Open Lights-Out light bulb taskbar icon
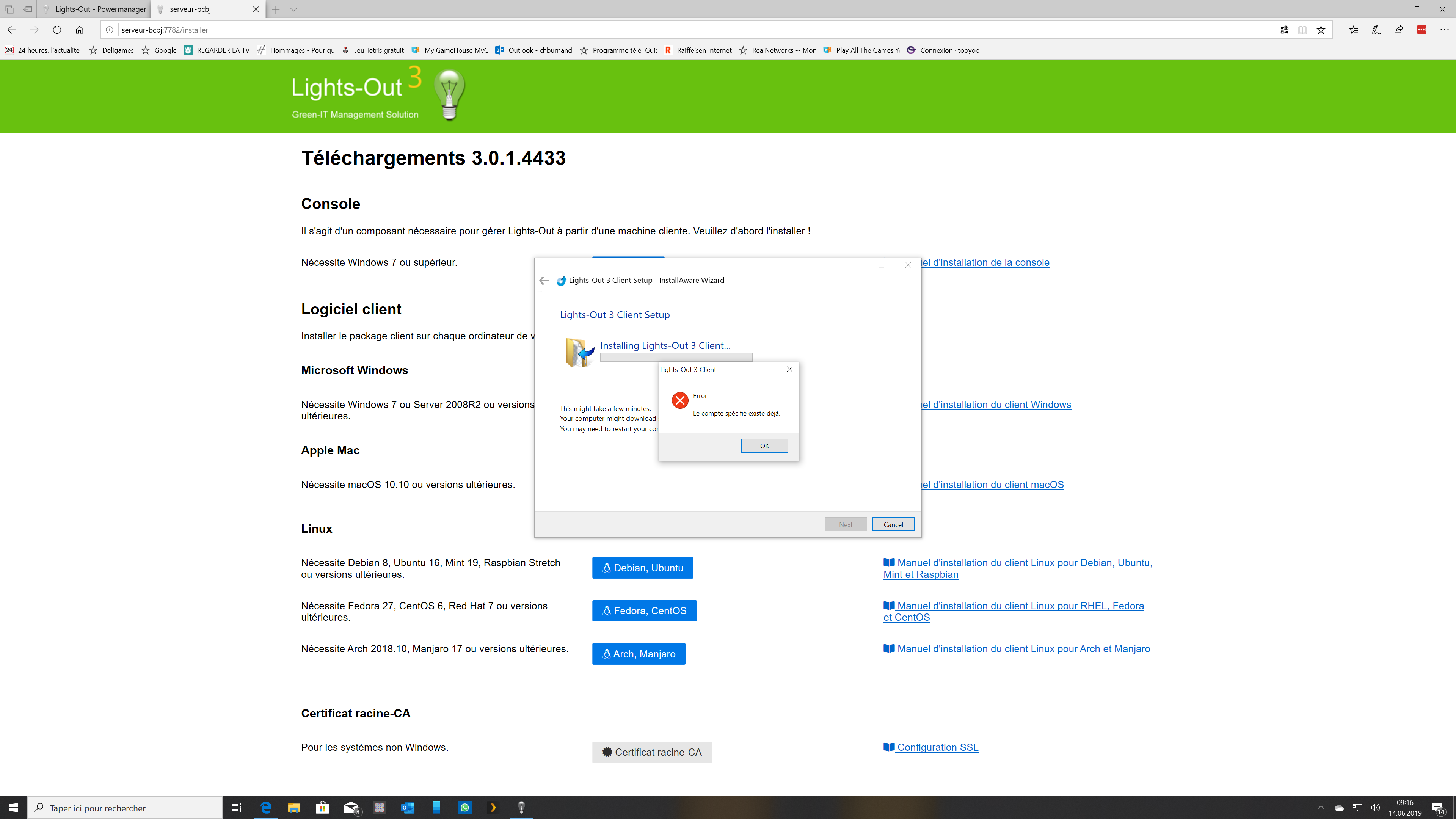The image size is (1456, 819). [x=521, y=808]
